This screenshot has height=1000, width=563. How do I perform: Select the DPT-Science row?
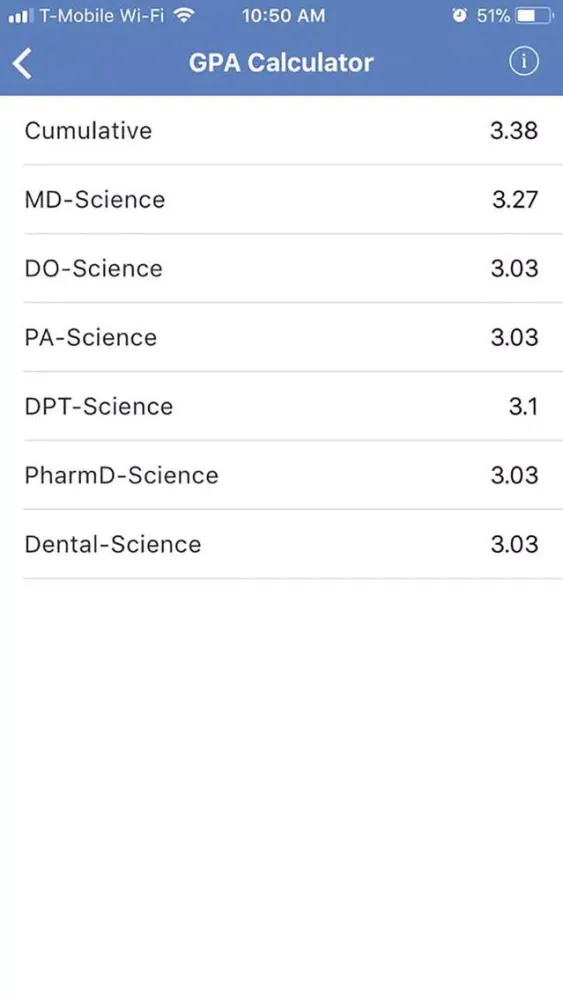(281, 406)
